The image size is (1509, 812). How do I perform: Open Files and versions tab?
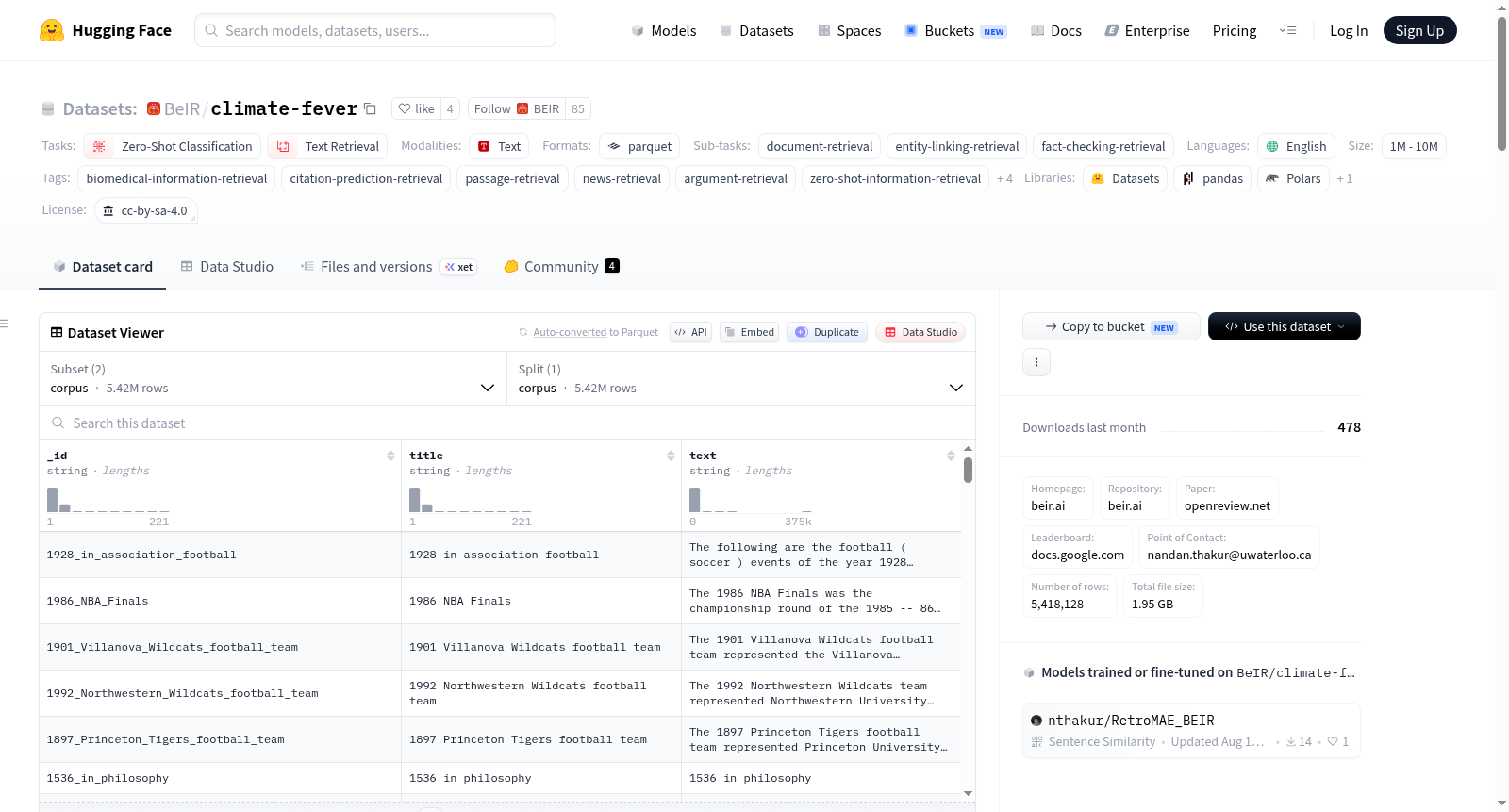click(x=388, y=267)
